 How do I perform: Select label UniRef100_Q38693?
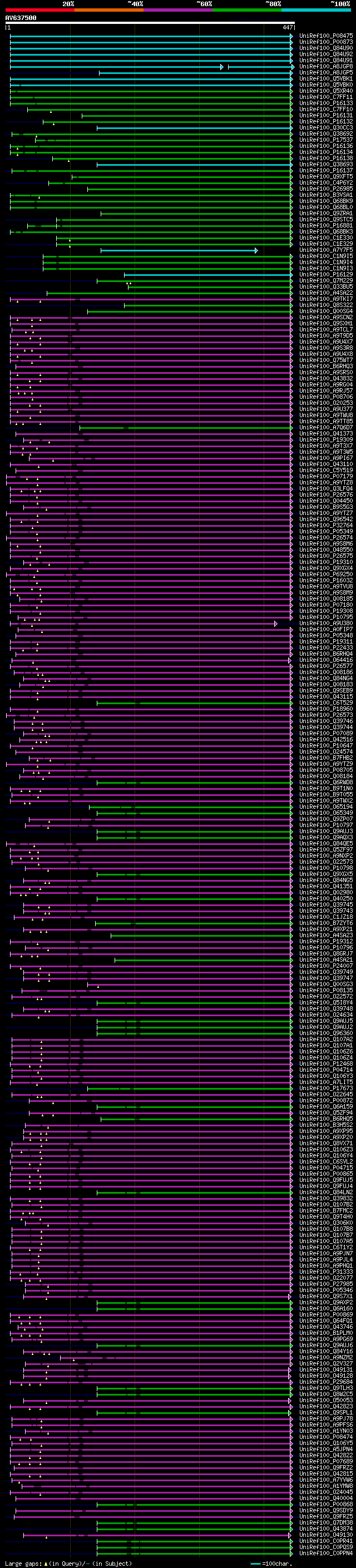pyautogui.click(x=326, y=164)
